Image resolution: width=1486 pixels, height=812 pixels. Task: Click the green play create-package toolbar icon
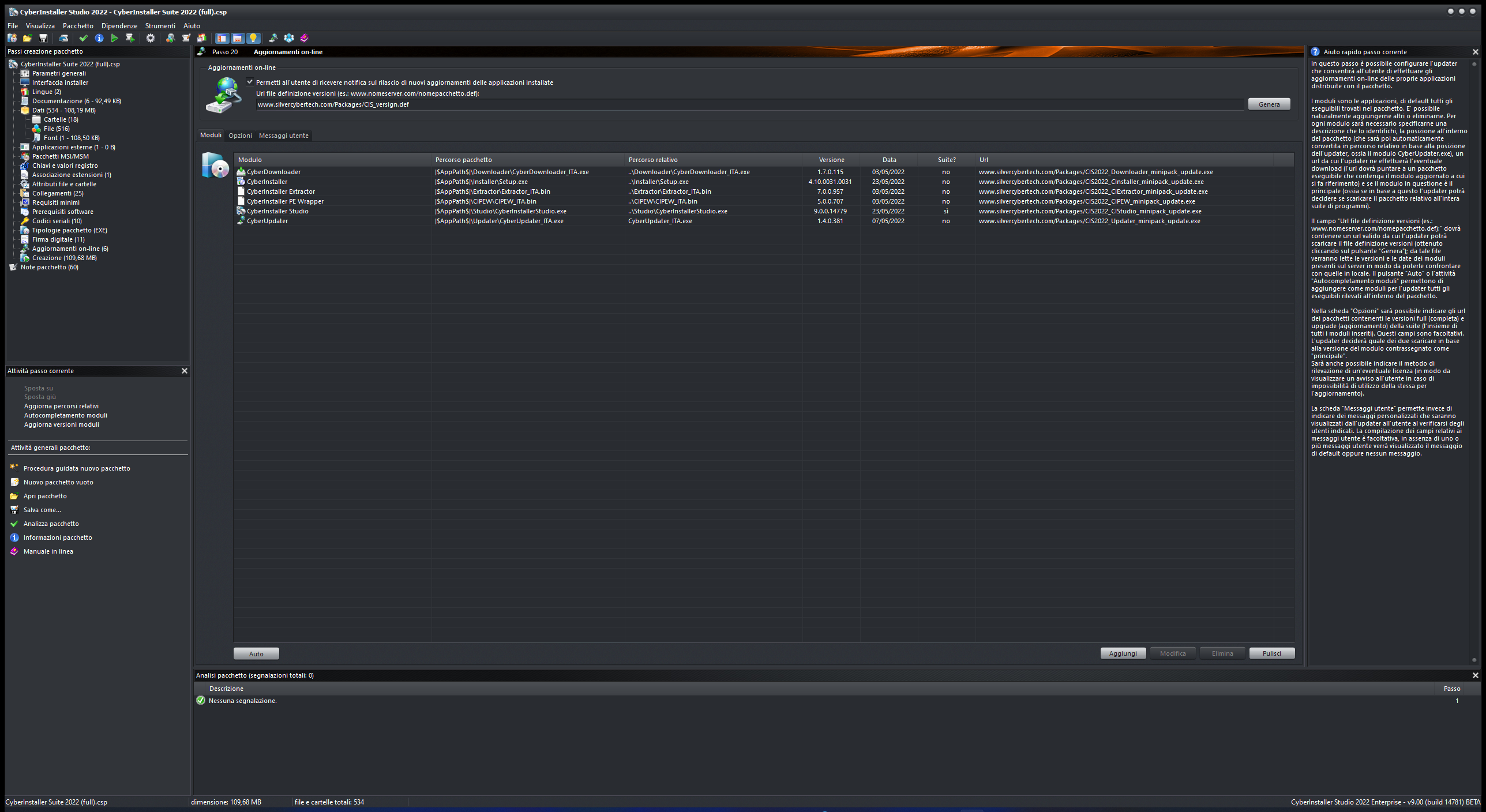pyautogui.click(x=114, y=38)
